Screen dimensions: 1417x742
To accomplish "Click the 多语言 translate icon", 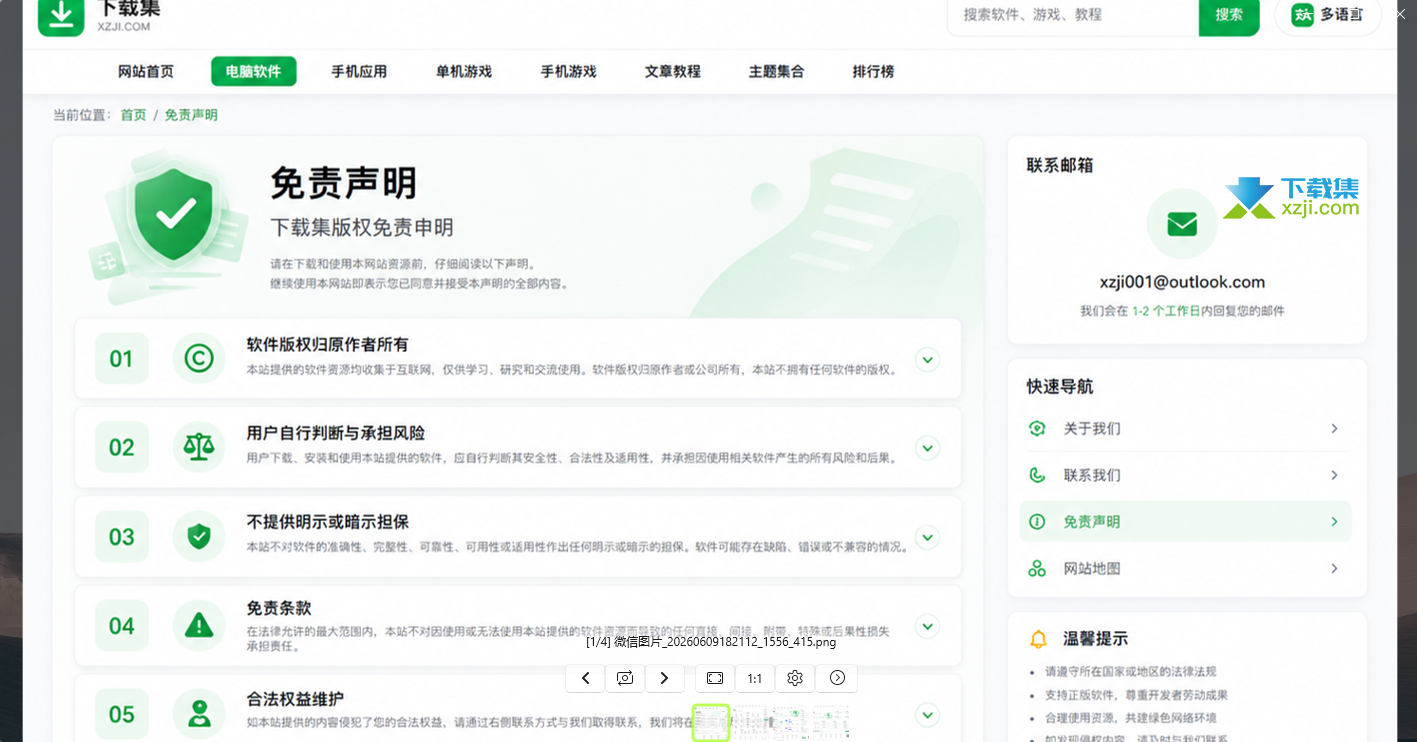I will [1302, 15].
